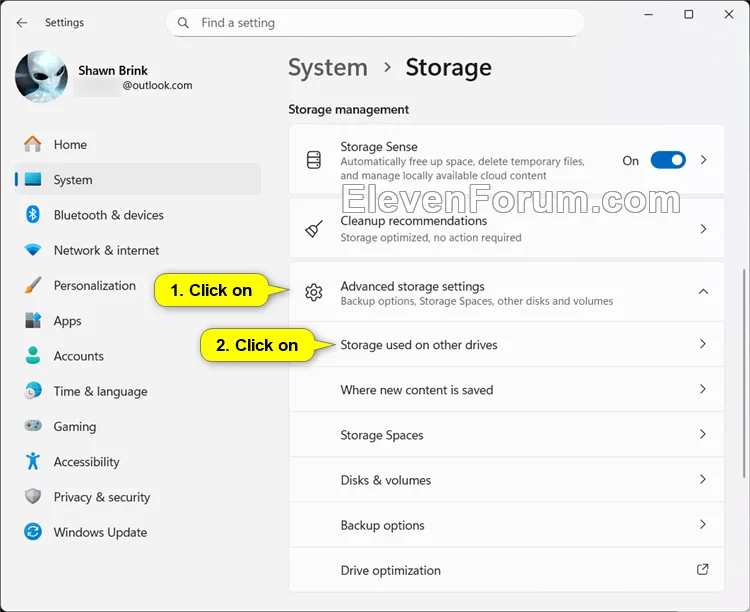This screenshot has width=750, height=612.
Task: Click the Time & language globe icon
Action: click(33, 390)
